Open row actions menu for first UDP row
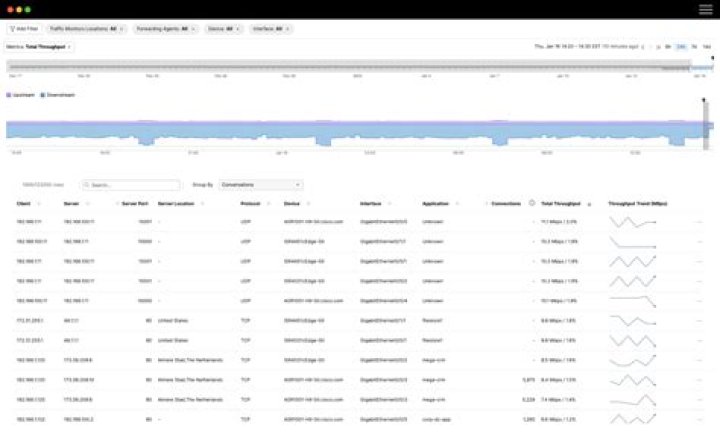Viewport: 720px width, 437px height. pyautogui.click(x=699, y=222)
